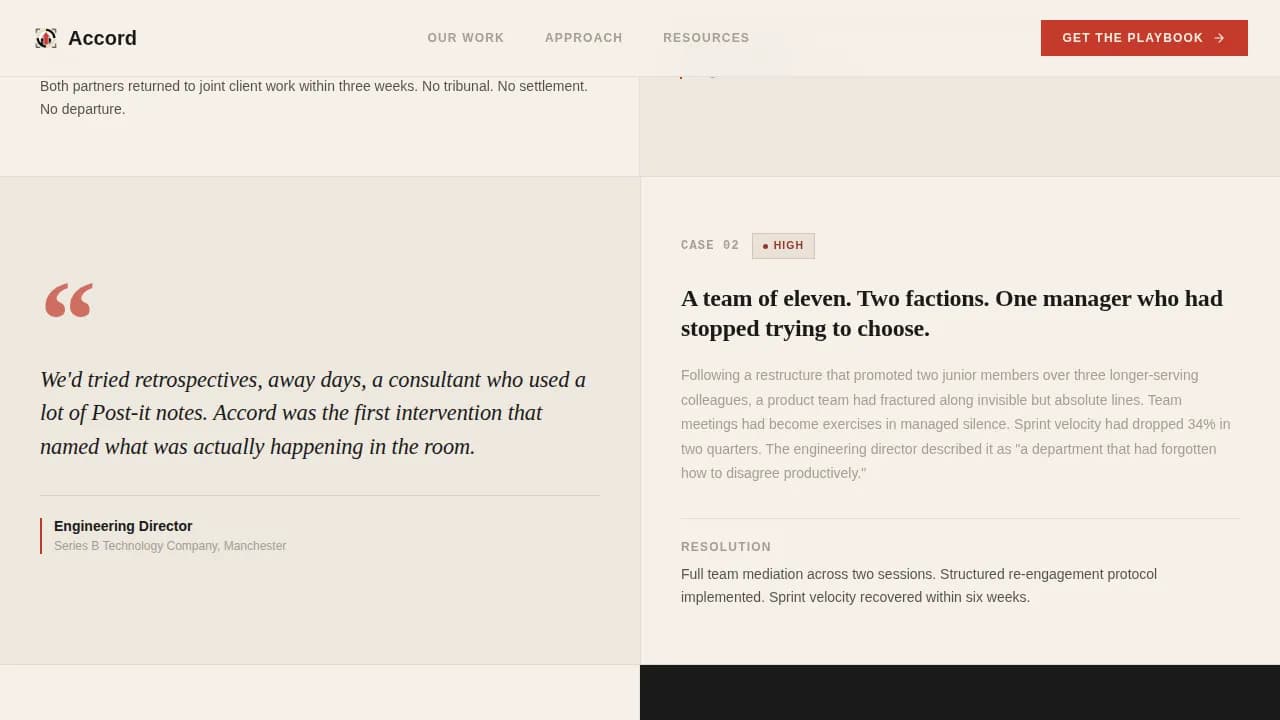Click the resolution text about full team mediation

pos(919,585)
